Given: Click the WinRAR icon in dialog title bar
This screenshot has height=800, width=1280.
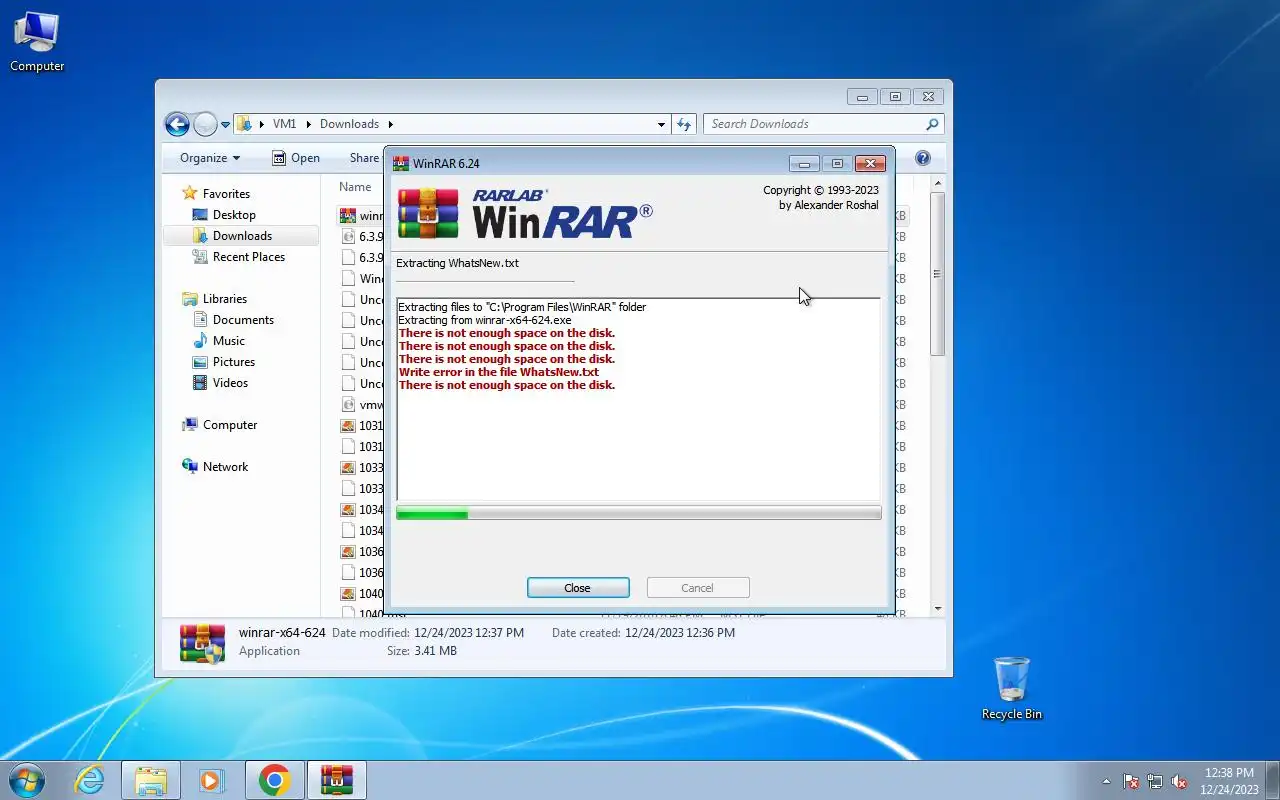Looking at the screenshot, I should (x=401, y=163).
